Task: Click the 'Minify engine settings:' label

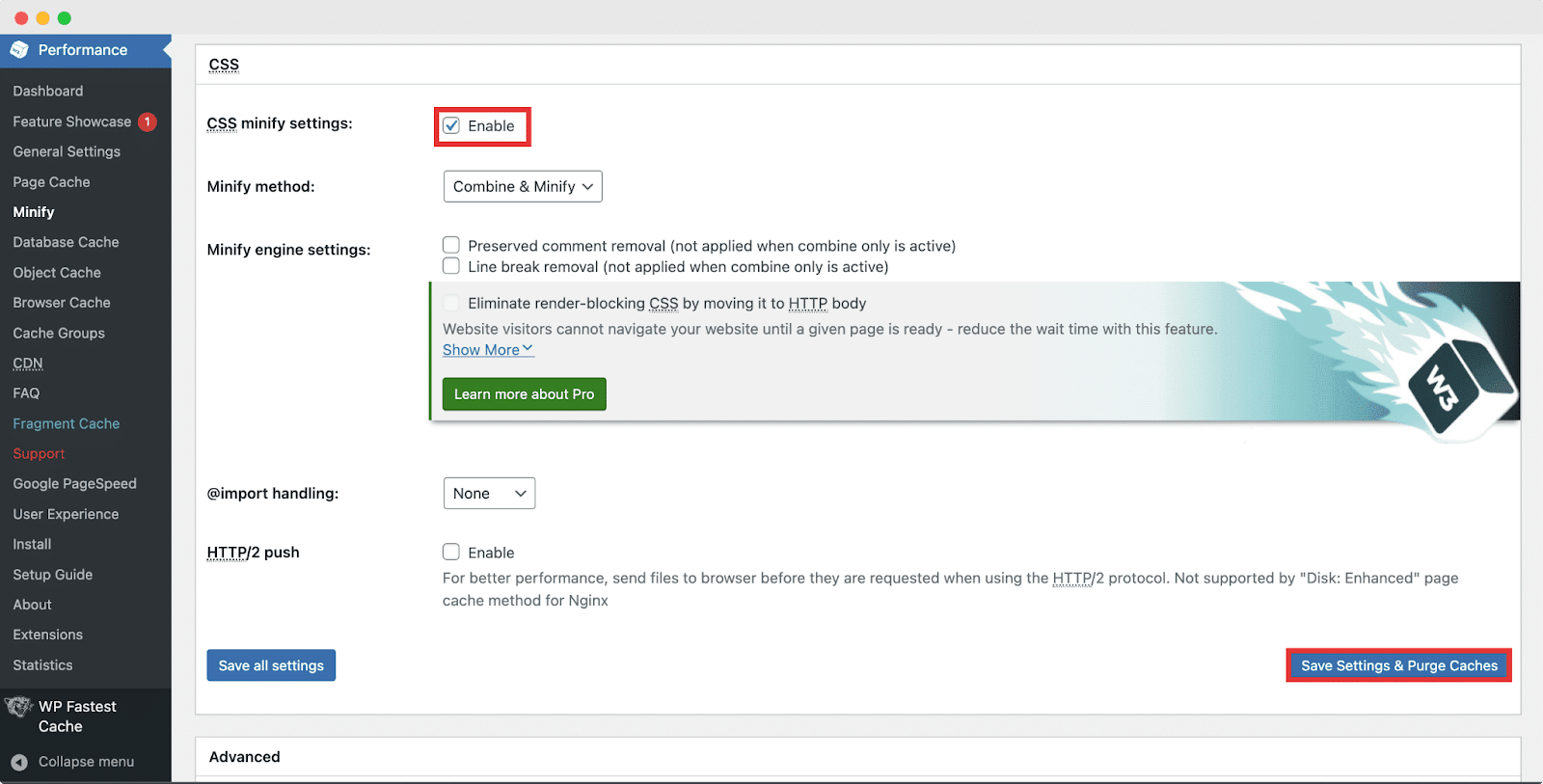Action: click(289, 250)
